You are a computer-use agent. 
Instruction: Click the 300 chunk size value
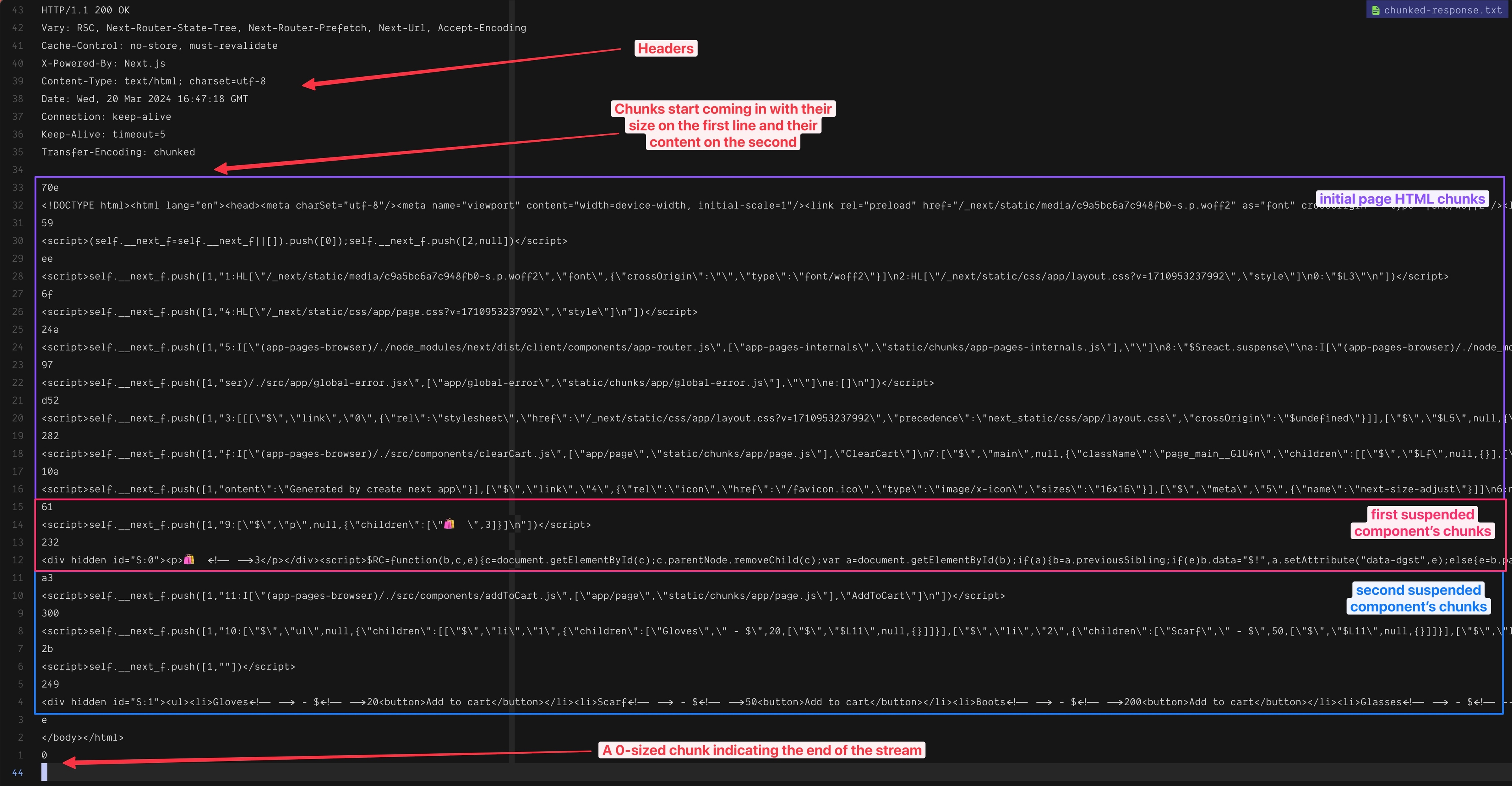point(50,613)
